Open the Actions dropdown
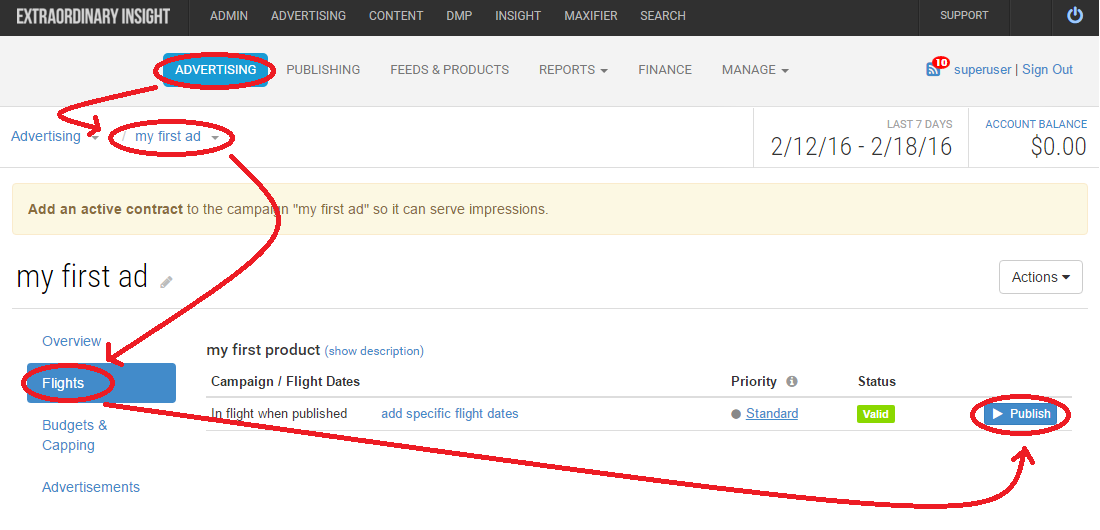This screenshot has height=530, width=1100. pyautogui.click(x=1040, y=277)
